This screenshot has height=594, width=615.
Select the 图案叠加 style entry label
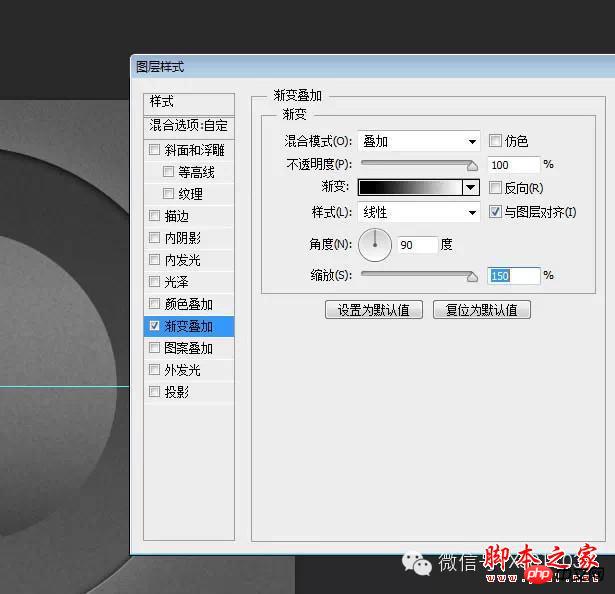189,348
